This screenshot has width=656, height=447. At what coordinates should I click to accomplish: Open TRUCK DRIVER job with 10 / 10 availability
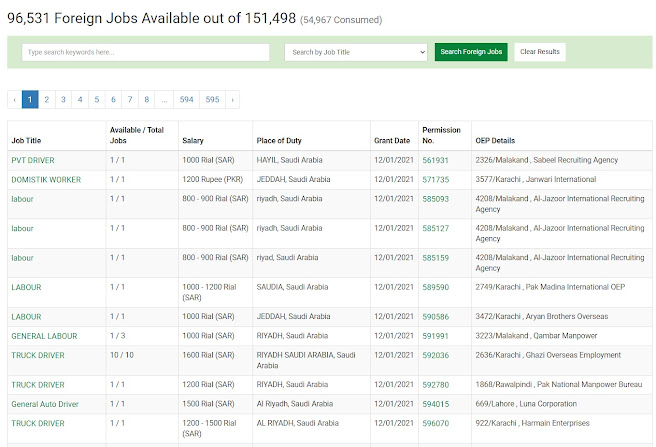[x=38, y=355]
